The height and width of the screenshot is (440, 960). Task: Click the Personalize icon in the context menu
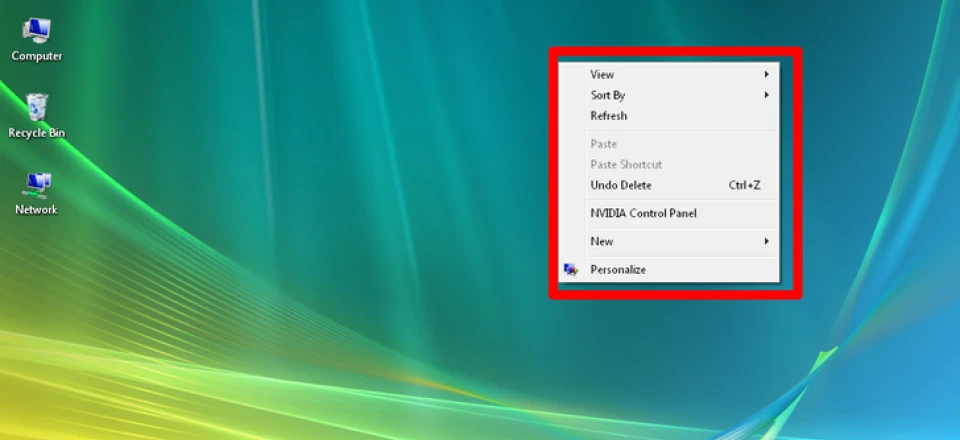[x=571, y=269]
